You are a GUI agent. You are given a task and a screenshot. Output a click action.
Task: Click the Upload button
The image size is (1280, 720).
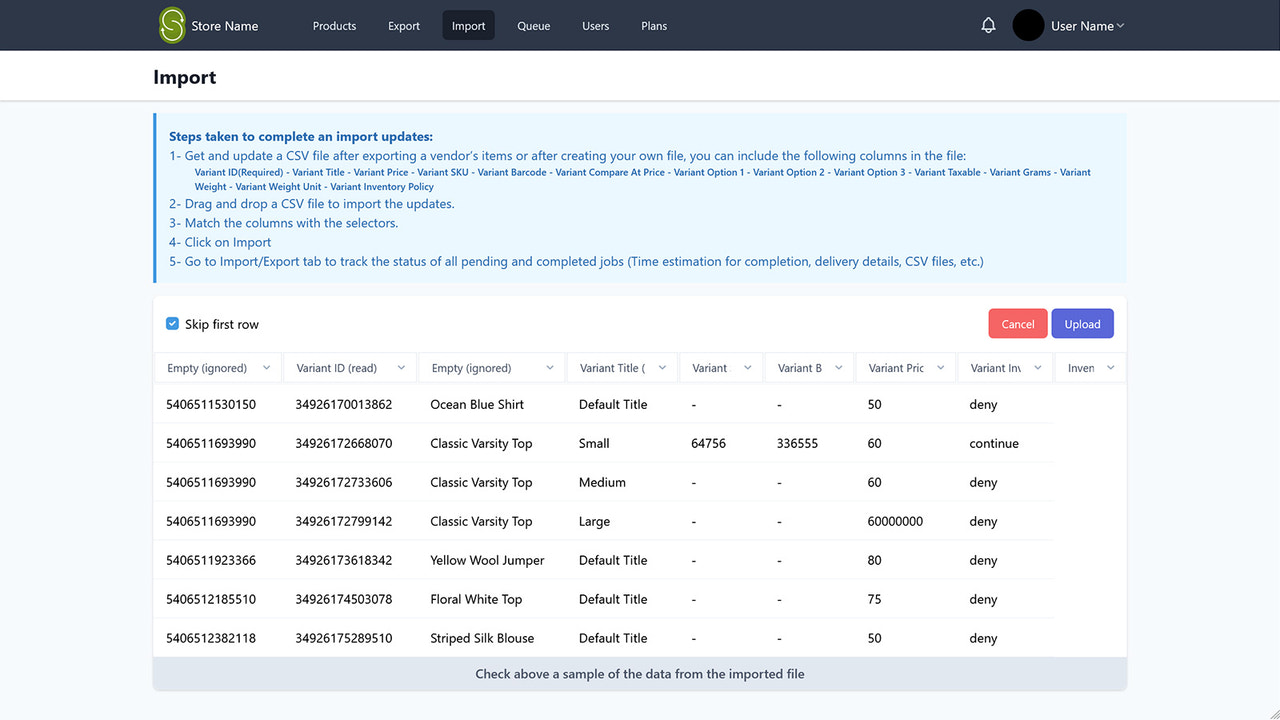pos(1082,323)
